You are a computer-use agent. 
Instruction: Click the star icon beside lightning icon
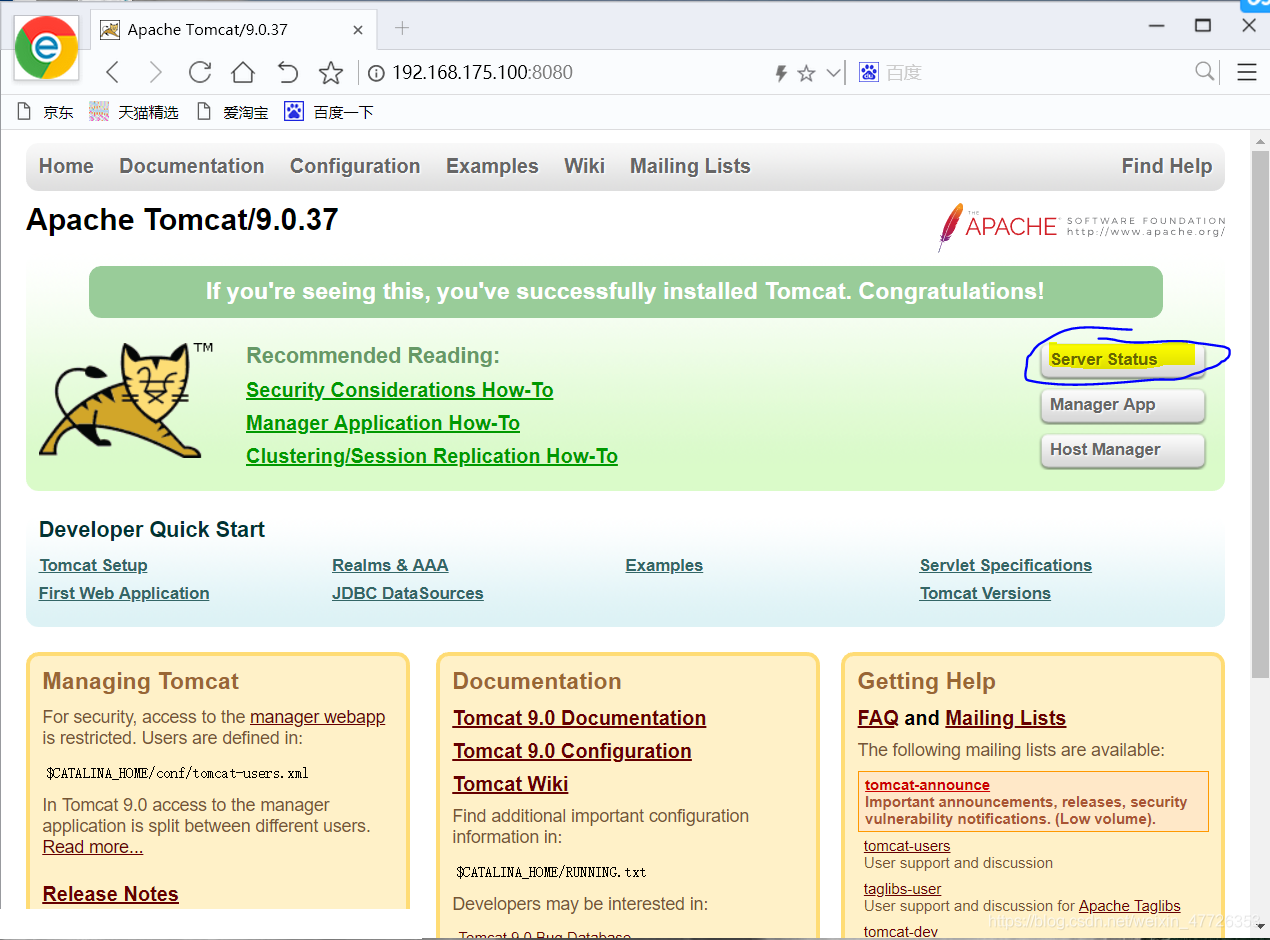click(x=806, y=73)
